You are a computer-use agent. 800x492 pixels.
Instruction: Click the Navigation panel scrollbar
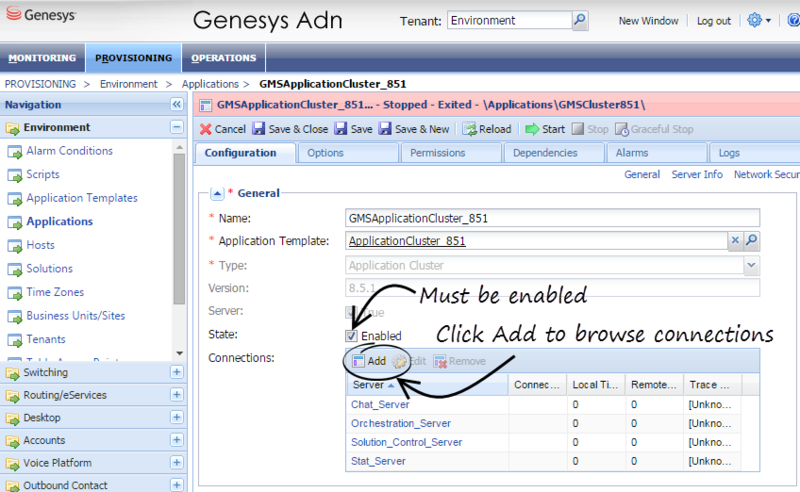click(x=179, y=229)
